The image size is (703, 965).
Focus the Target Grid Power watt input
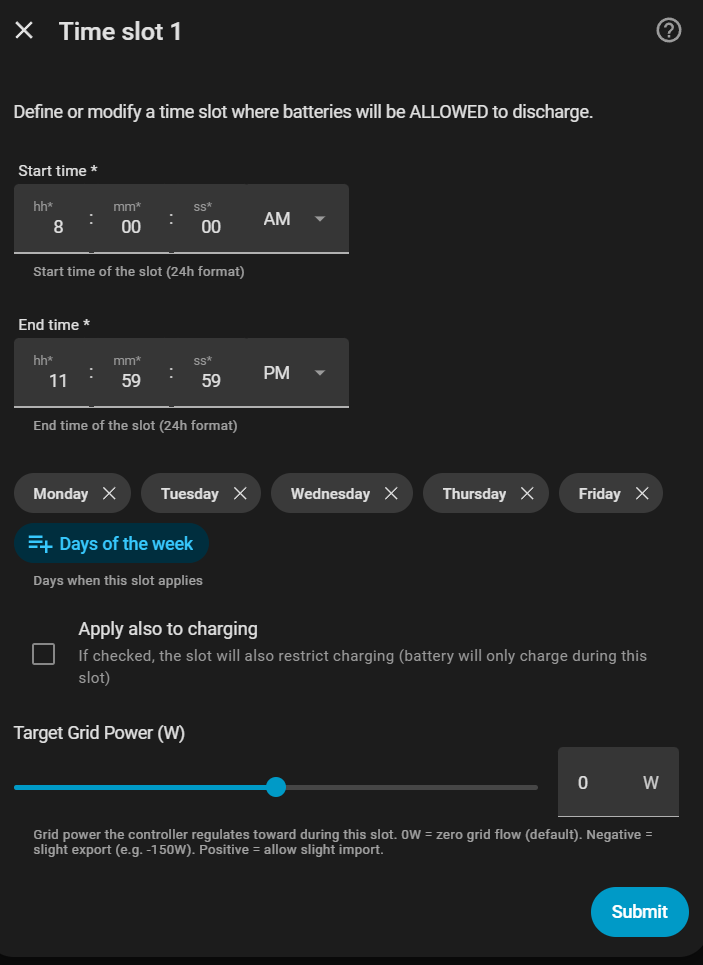600,783
